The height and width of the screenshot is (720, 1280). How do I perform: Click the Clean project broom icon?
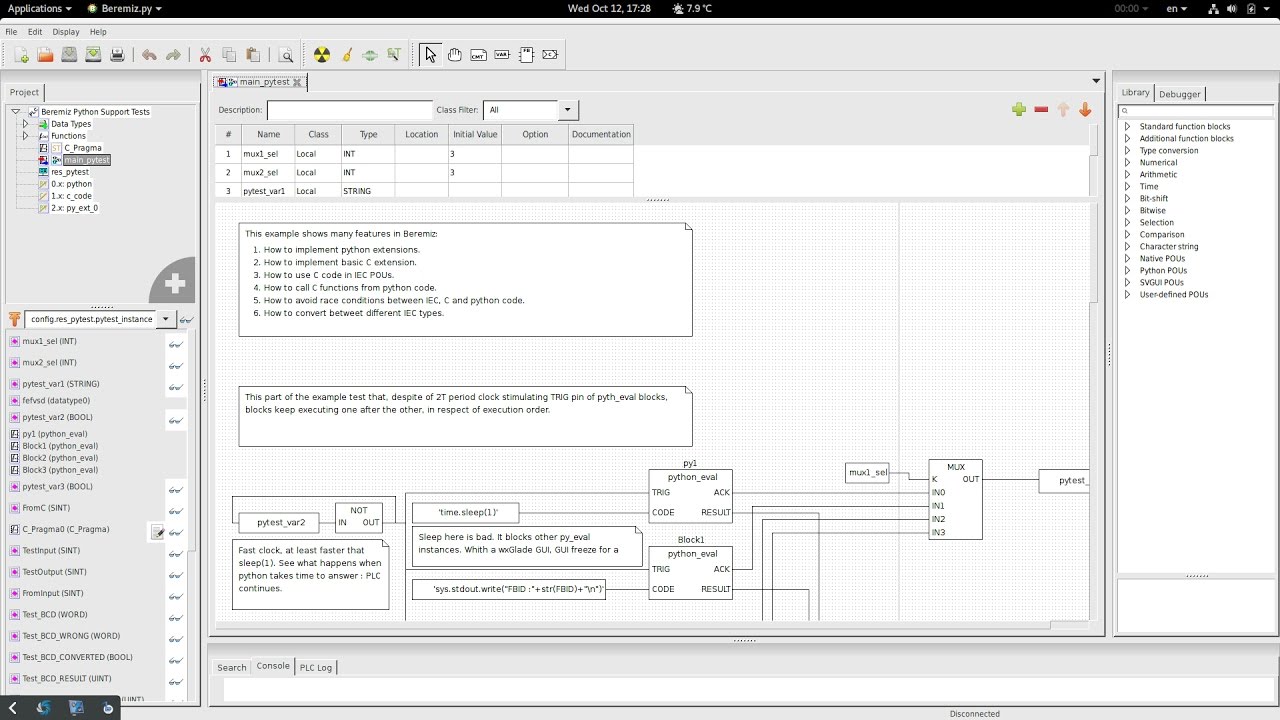(x=346, y=55)
